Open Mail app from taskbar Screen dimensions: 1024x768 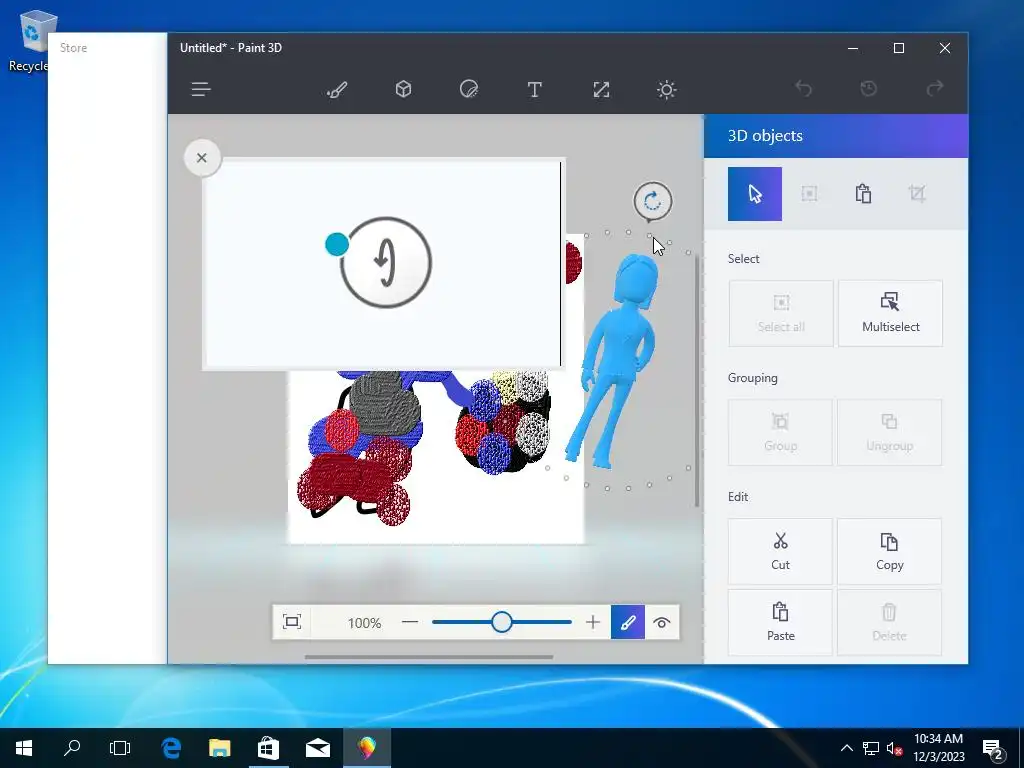point(317,748)
